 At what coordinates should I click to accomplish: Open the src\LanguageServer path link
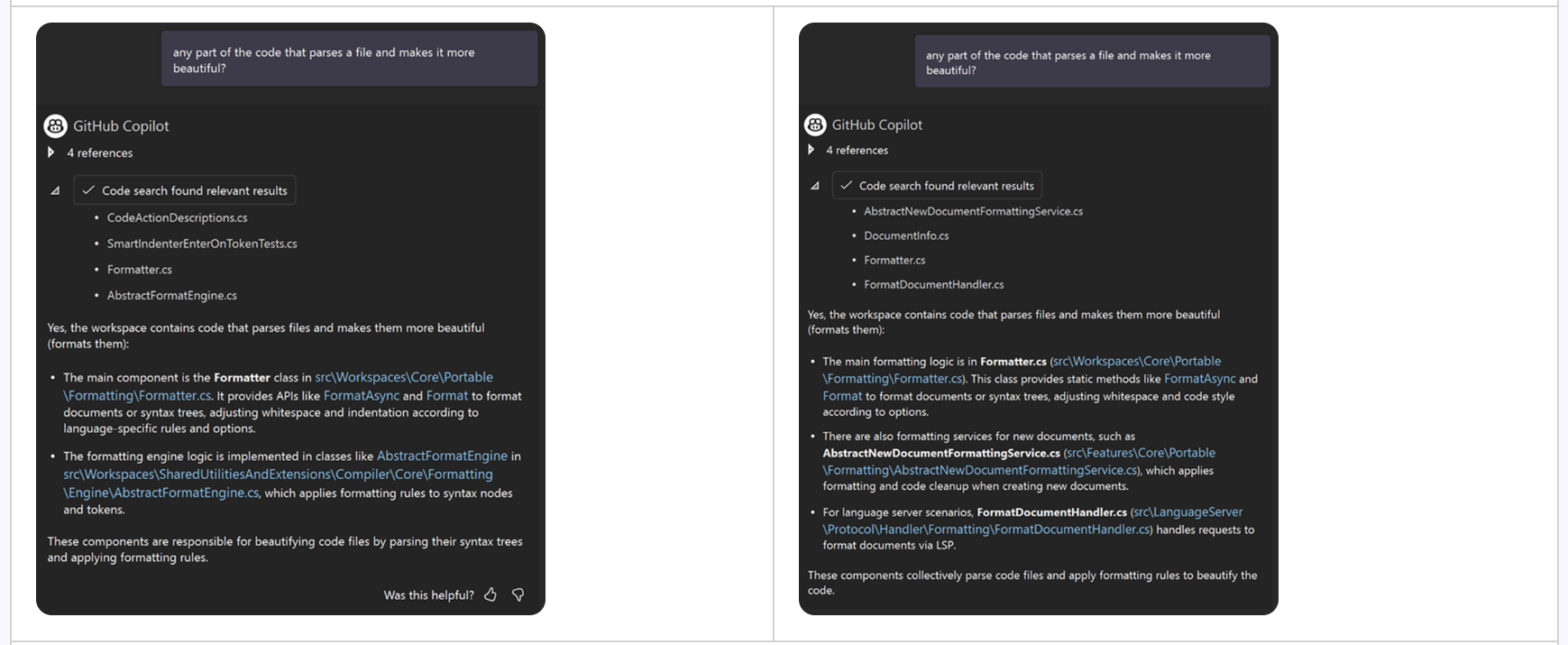[1187, 512]
